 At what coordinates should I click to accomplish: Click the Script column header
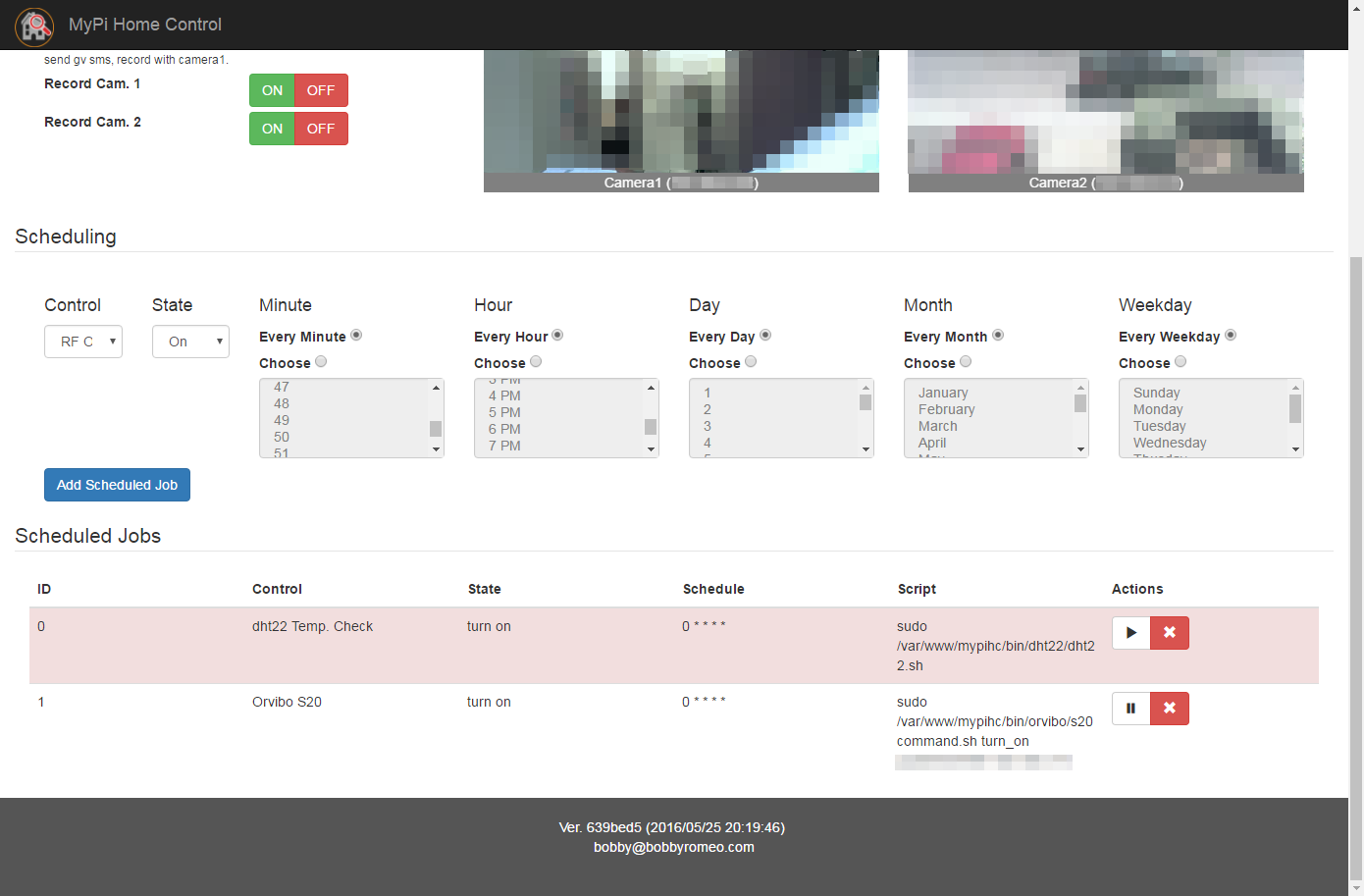click(x=917, y=589)
